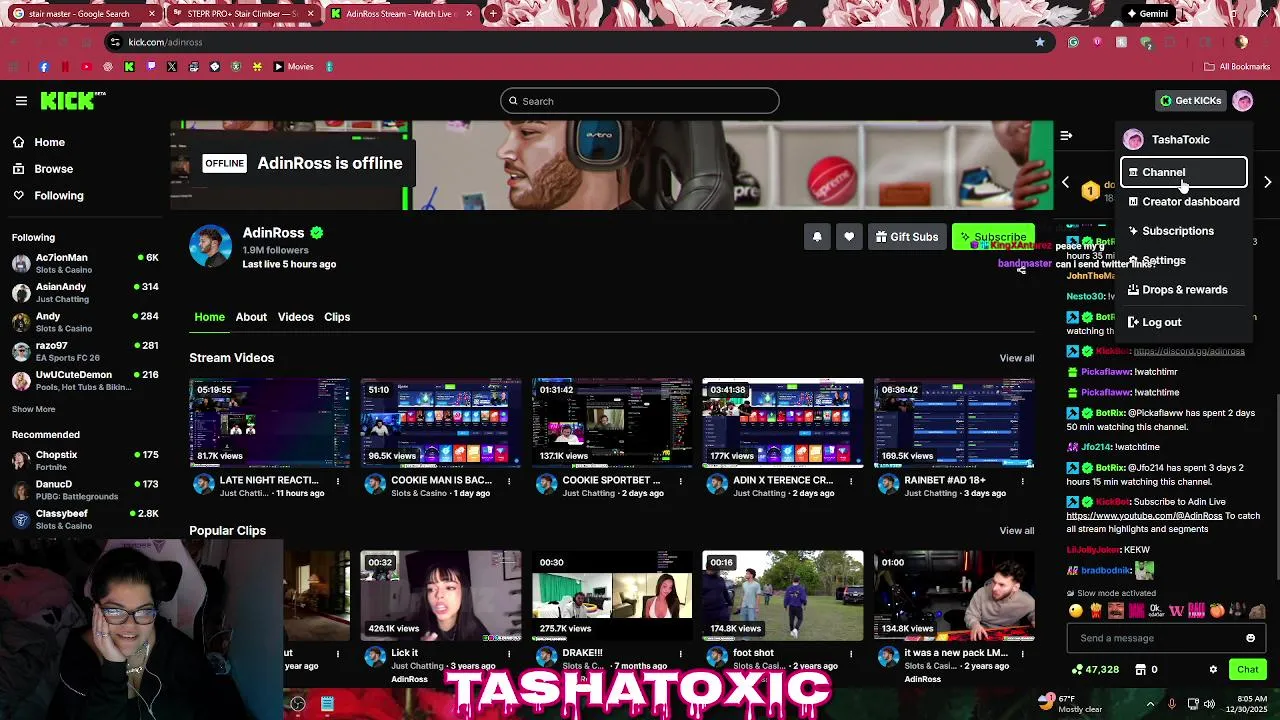1280x720 pixels.
Task: Click View all for Stream Videos
Action: point(1016,358)
